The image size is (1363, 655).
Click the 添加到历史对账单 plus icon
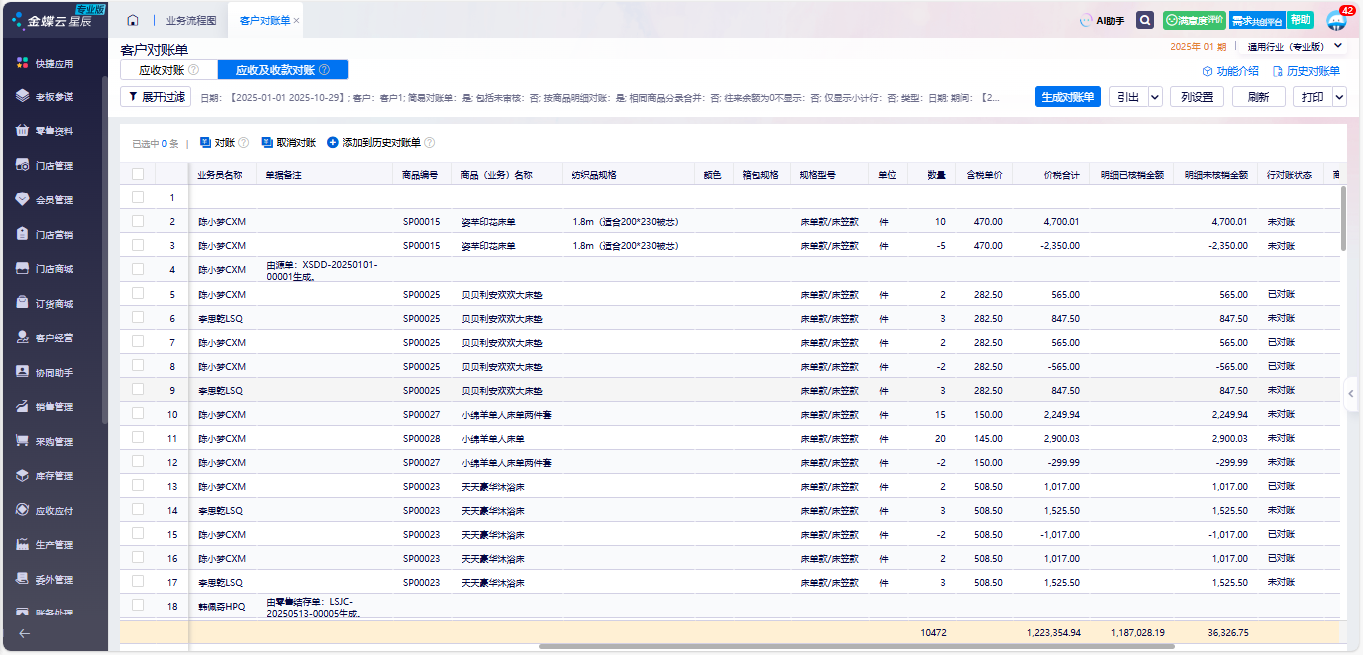333,143
